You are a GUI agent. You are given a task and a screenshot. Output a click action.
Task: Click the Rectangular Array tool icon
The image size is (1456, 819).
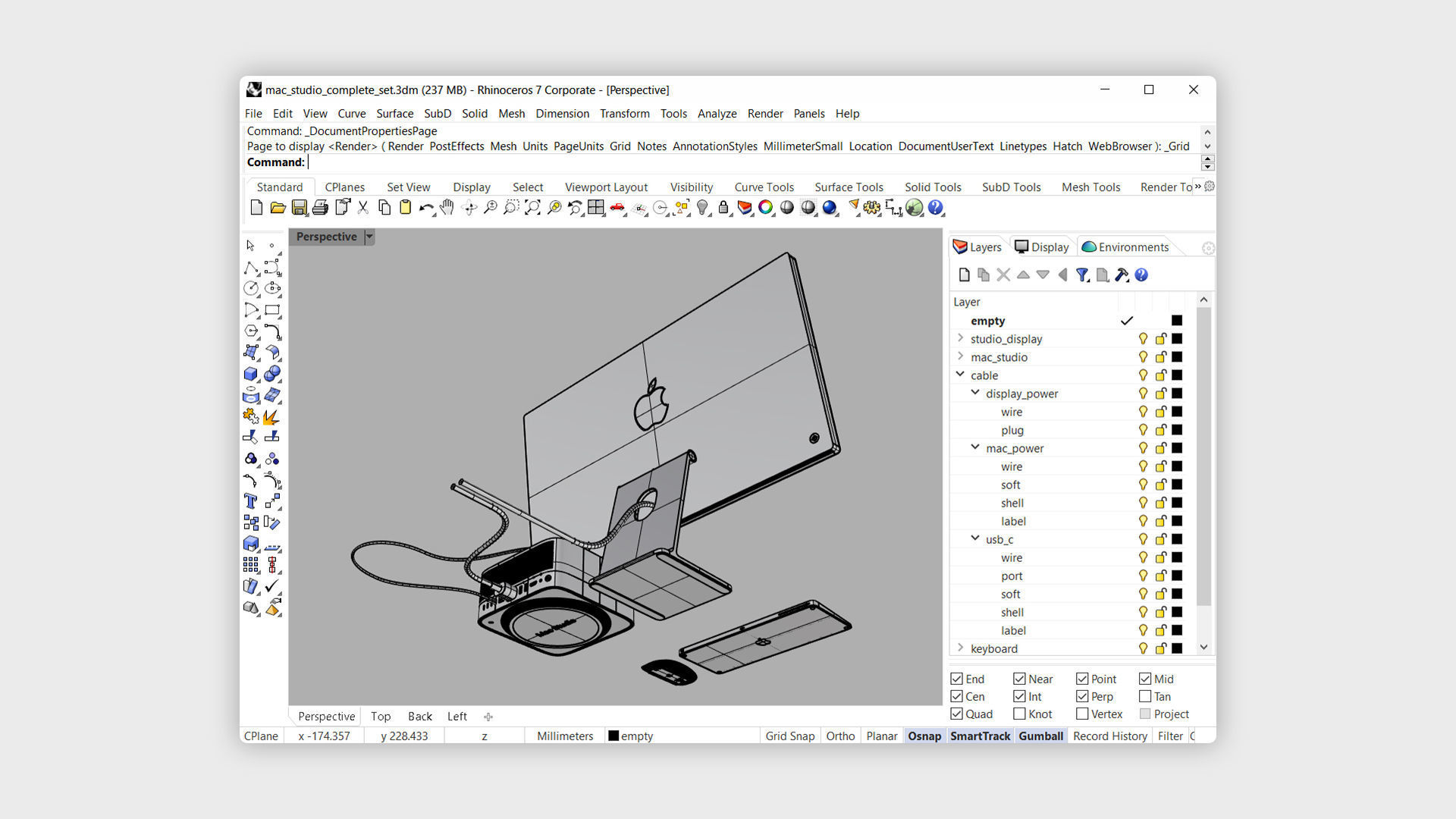[x=251, y=565]
